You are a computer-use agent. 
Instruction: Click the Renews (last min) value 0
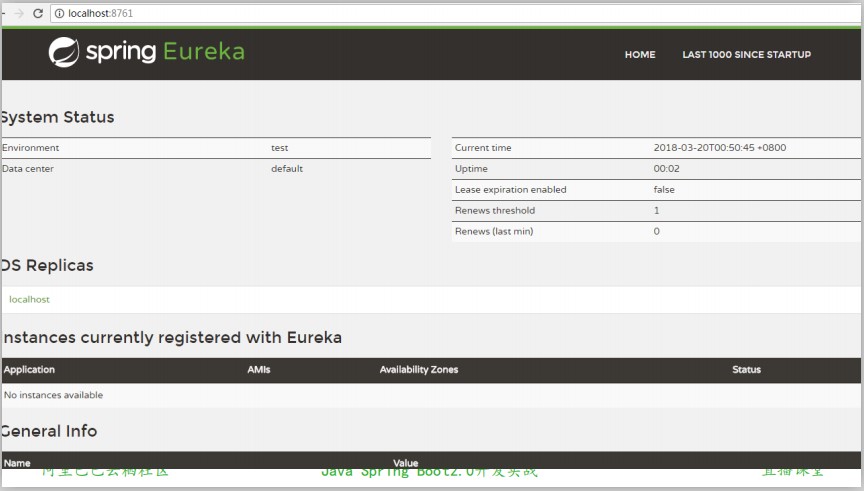(656, 231)
